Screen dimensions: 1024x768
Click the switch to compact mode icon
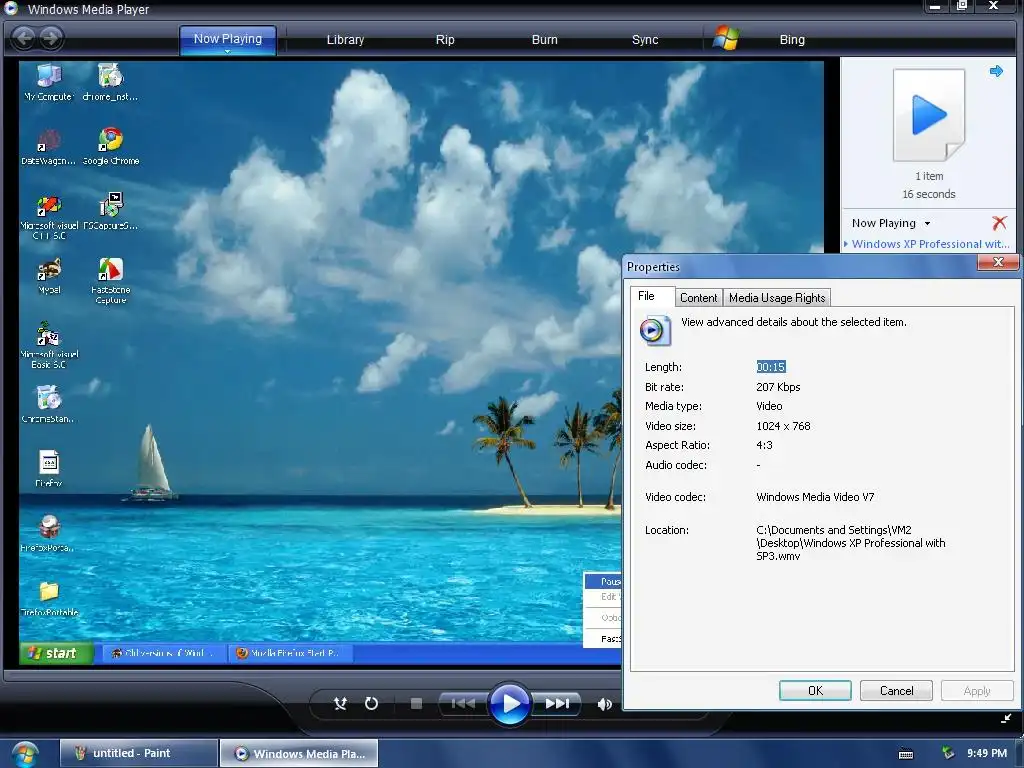[1006, 719]
